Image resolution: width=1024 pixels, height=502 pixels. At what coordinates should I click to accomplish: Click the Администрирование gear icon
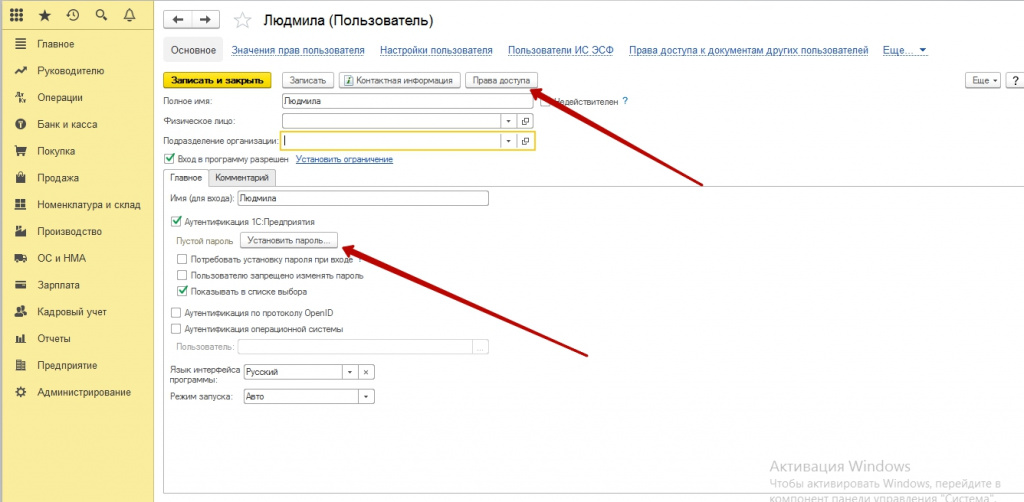click(x=21, y=392)
